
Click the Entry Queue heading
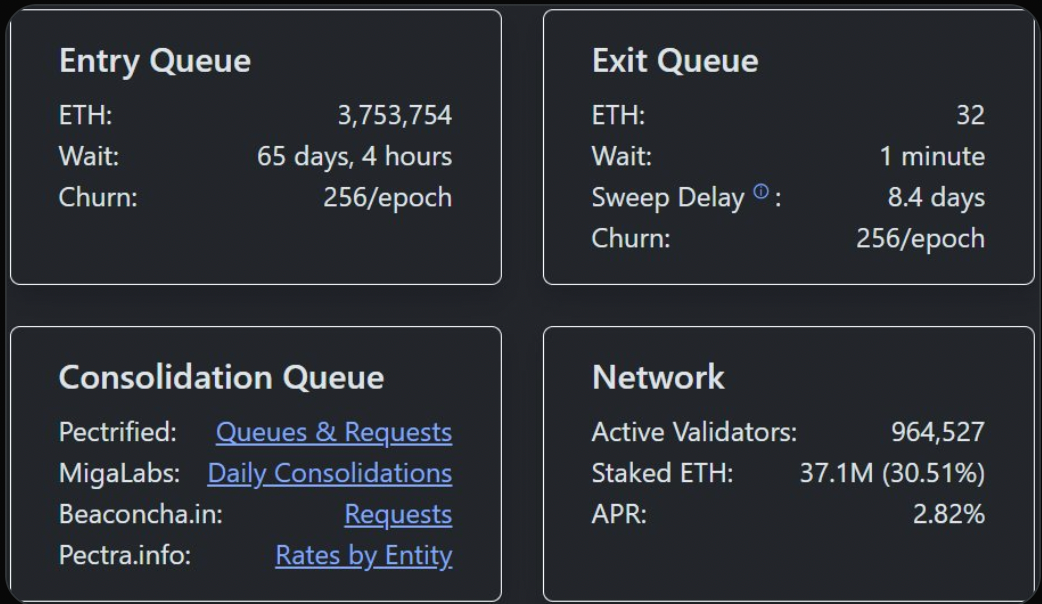pyautogui.click(x=155, y=61)
